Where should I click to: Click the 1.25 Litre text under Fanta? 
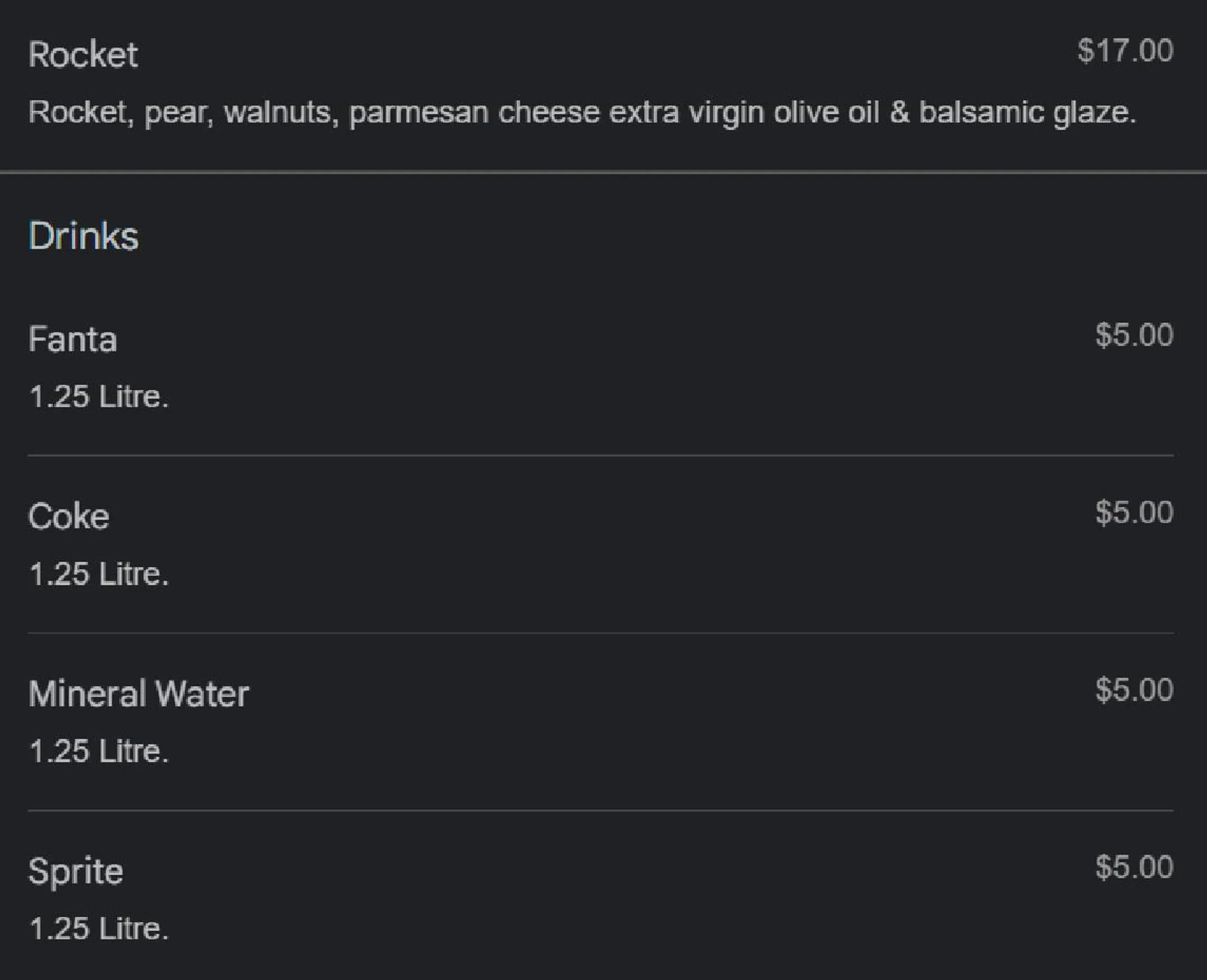point(99,397)
